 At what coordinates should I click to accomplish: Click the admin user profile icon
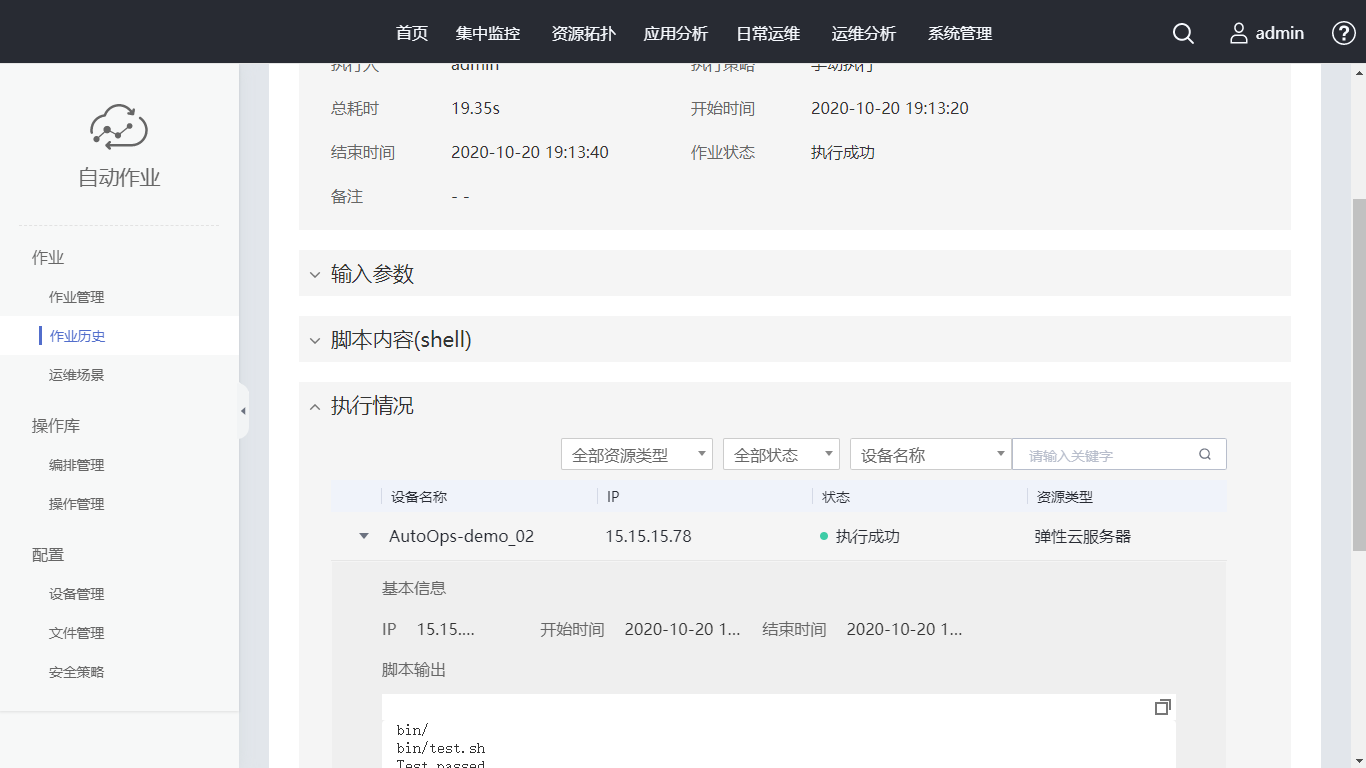[1239, 33]
